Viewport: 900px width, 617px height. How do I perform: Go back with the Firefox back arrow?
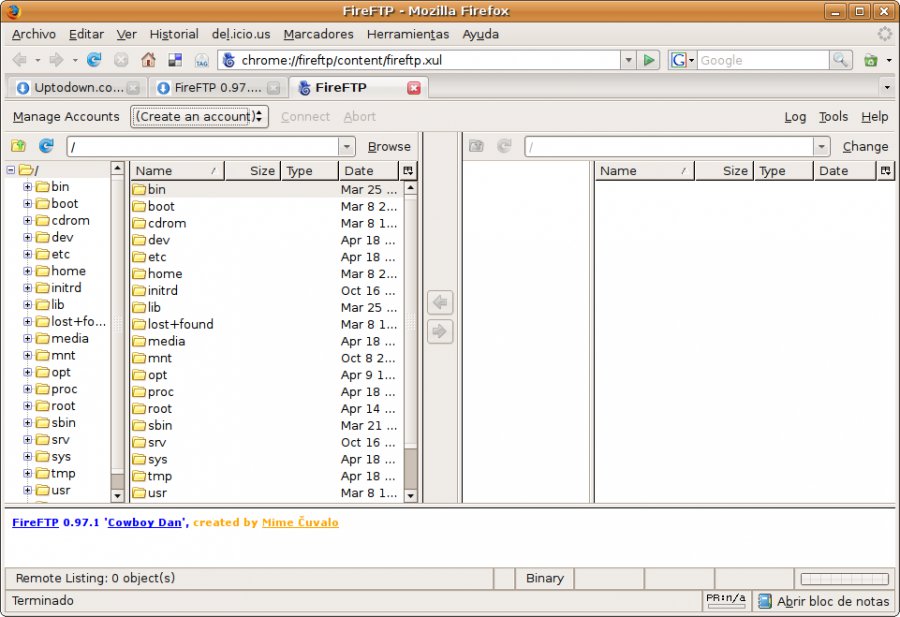coord(19,60)
